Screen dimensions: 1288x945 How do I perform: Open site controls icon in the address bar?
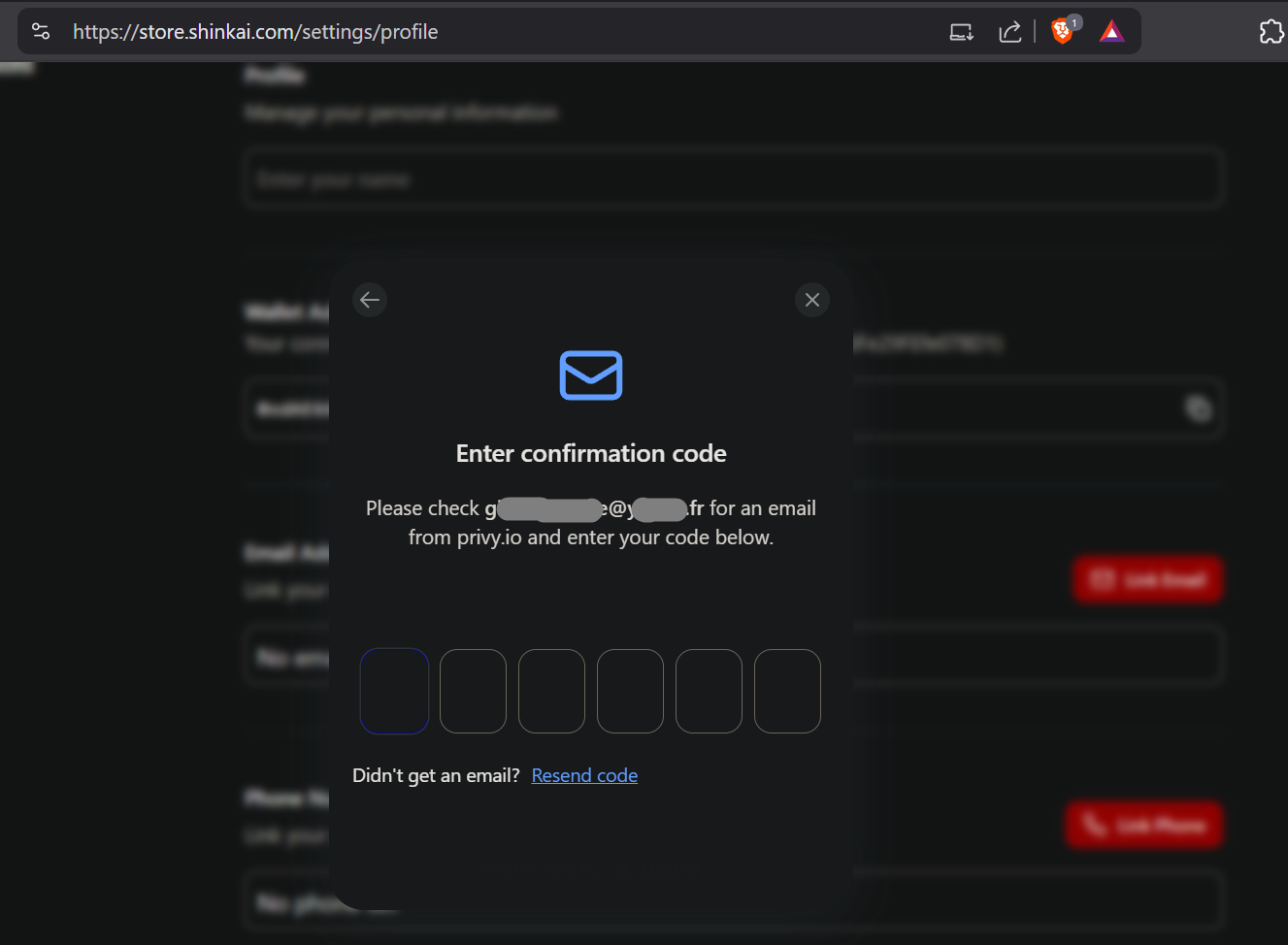tap(41, 31)
